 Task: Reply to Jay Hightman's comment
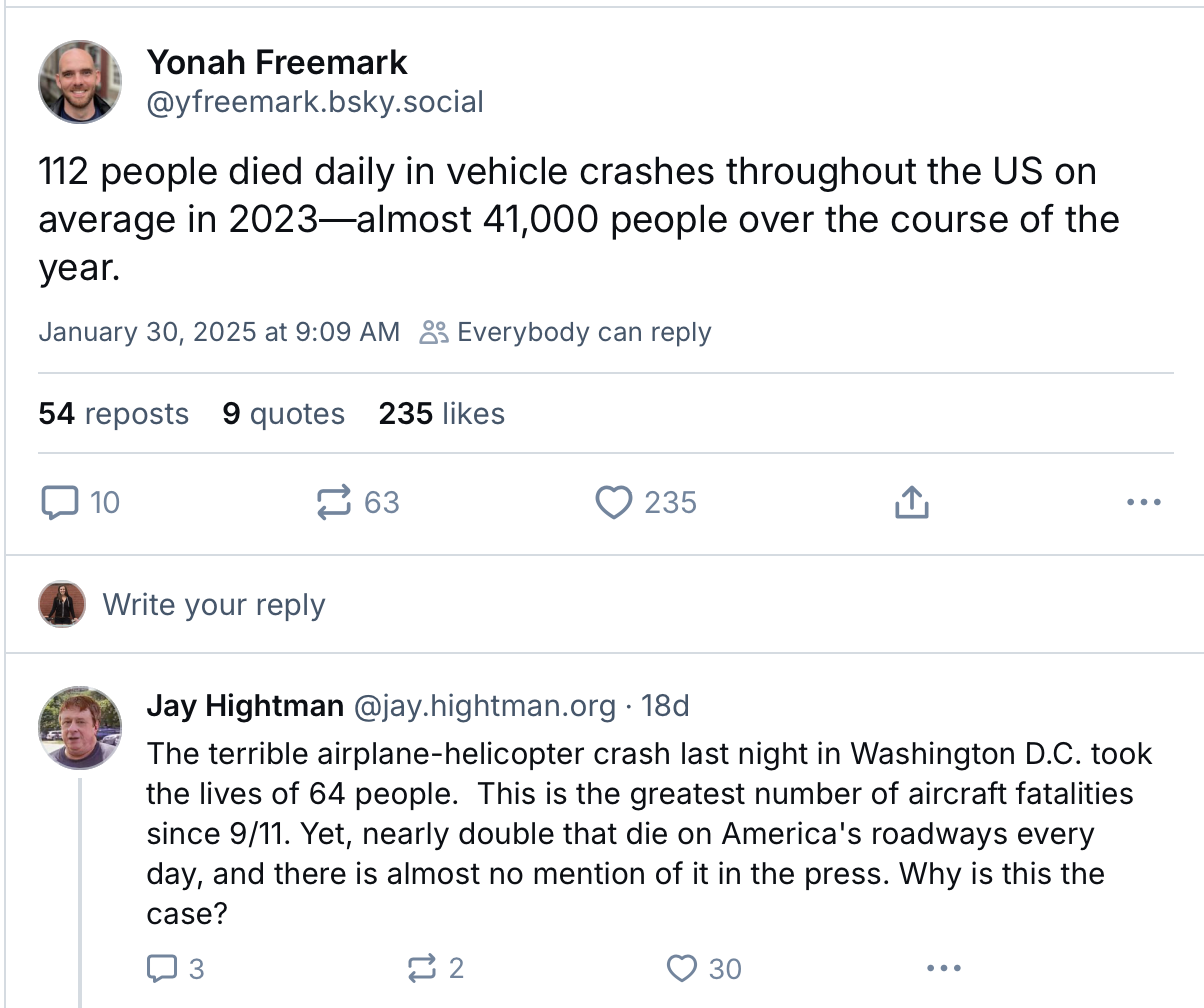(x=160, y=968)
